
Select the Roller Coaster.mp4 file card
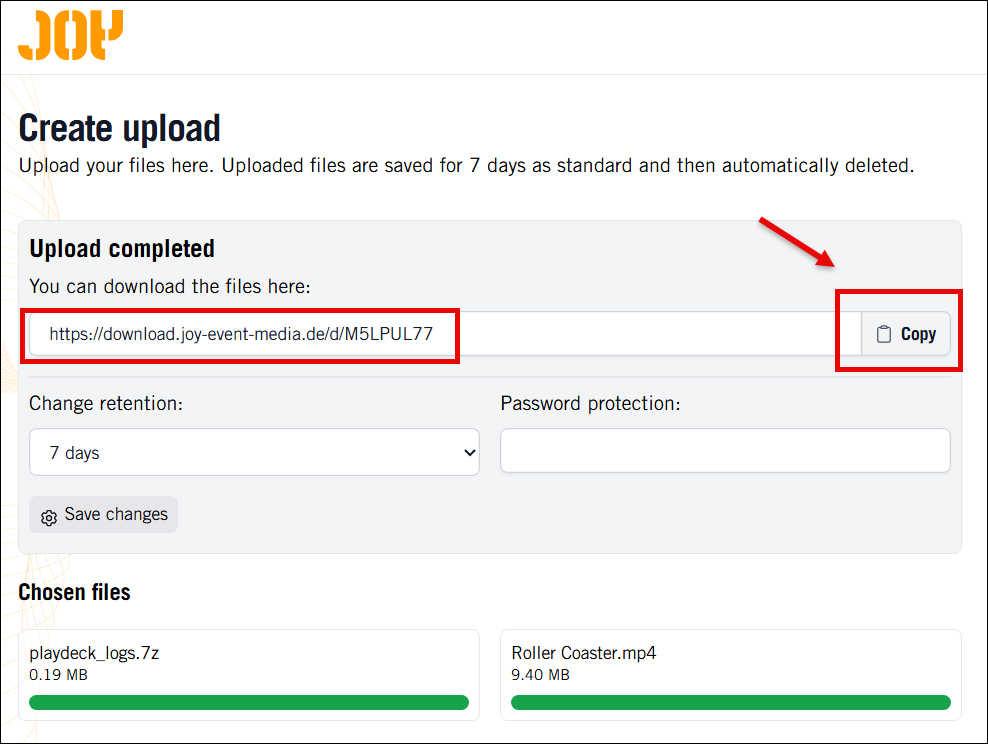[x=730, y=675]
